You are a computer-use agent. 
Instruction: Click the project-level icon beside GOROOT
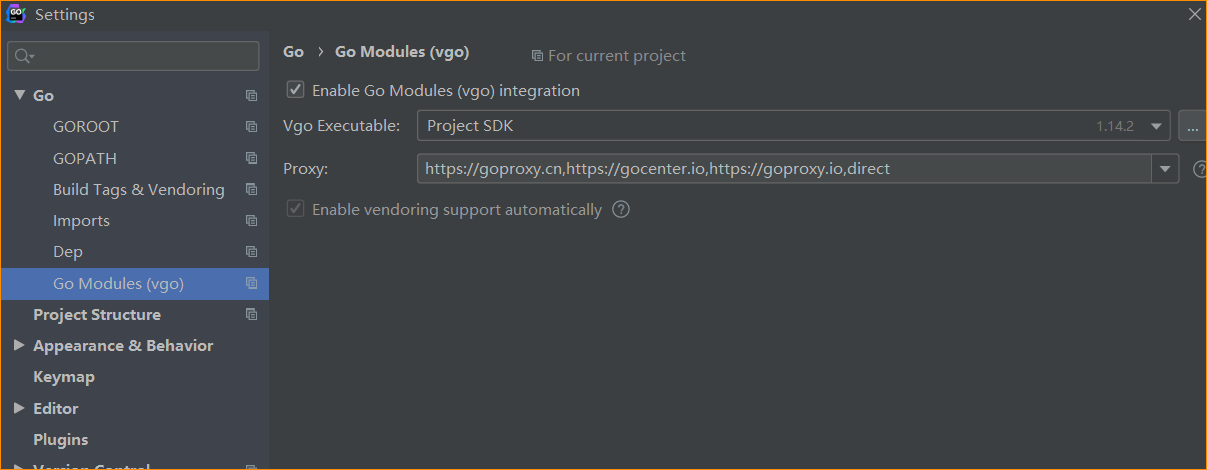pyautogui.click(x=251, y=127)
